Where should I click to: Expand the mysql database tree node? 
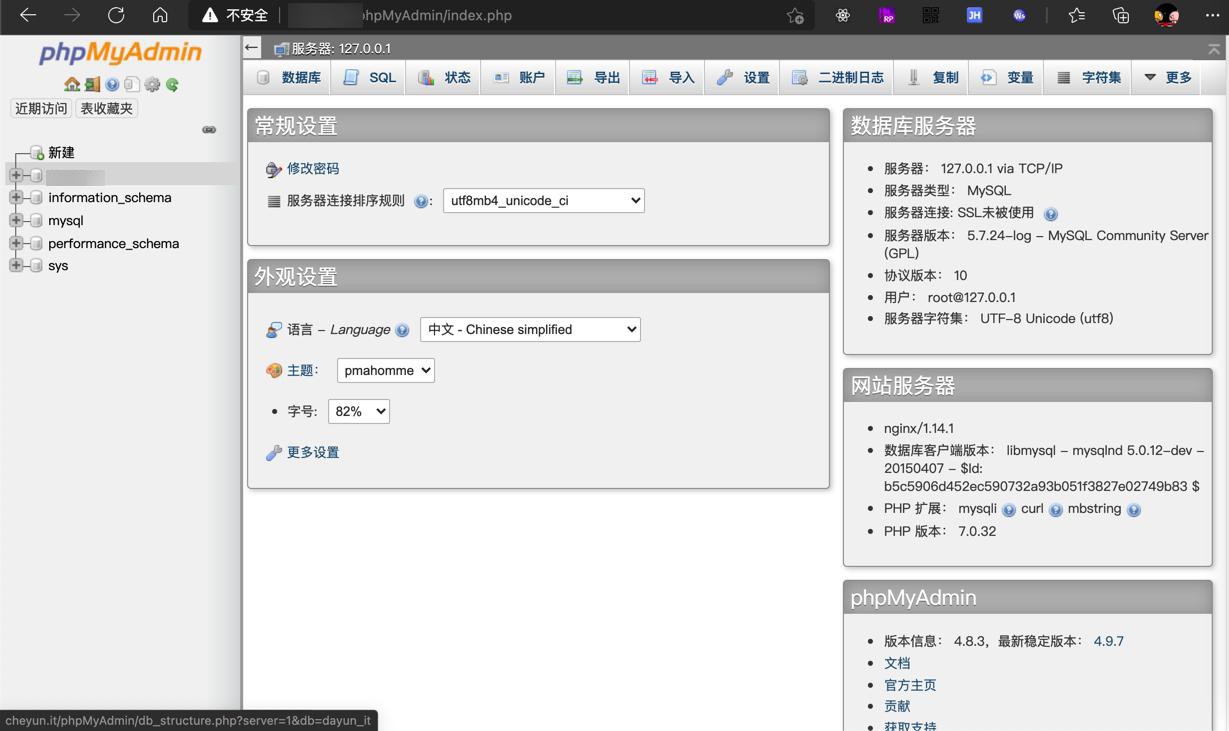click(x=16, y=221)
